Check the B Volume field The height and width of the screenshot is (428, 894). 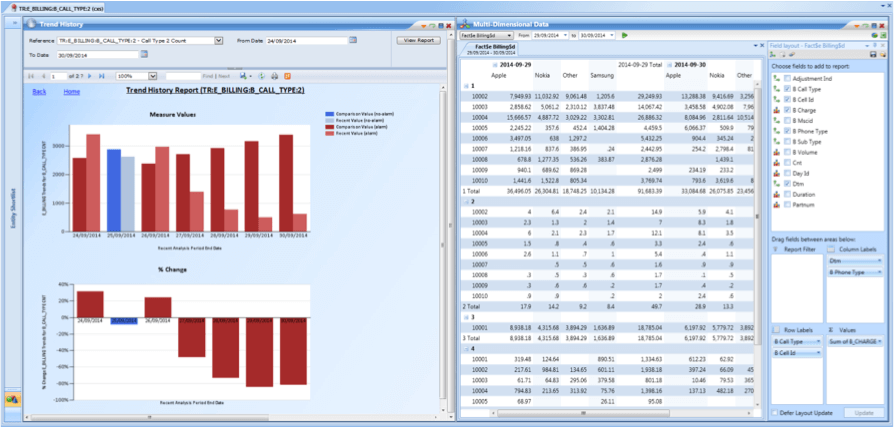(787, 152)
